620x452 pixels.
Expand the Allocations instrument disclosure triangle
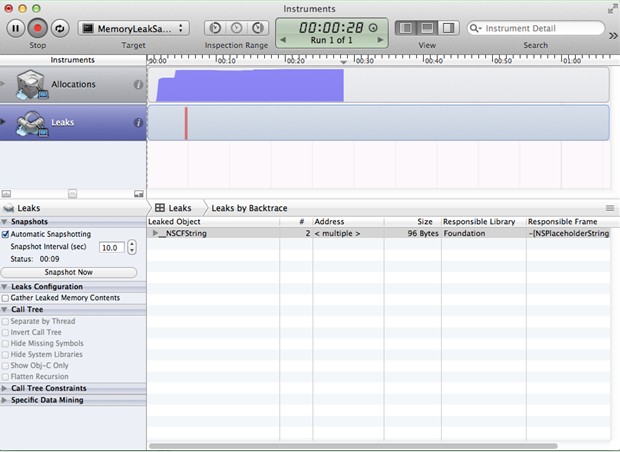(x=3, y=84)
